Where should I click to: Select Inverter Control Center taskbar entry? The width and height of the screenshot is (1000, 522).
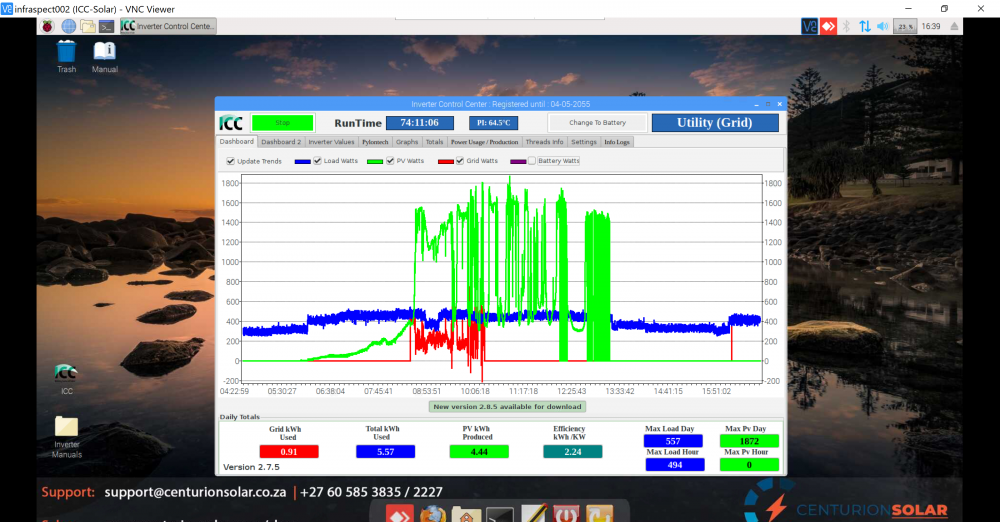coord(168,26)
